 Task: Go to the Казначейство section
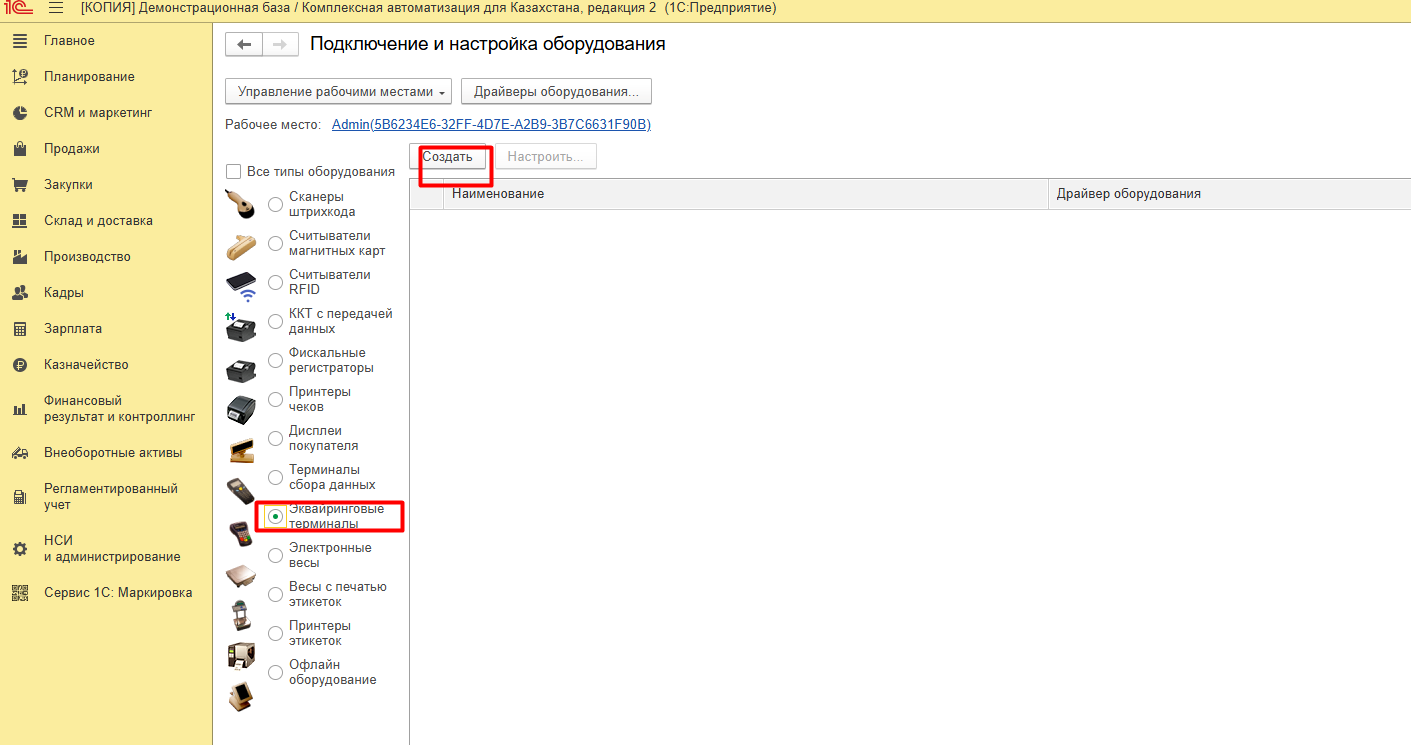tap(86, 365)
